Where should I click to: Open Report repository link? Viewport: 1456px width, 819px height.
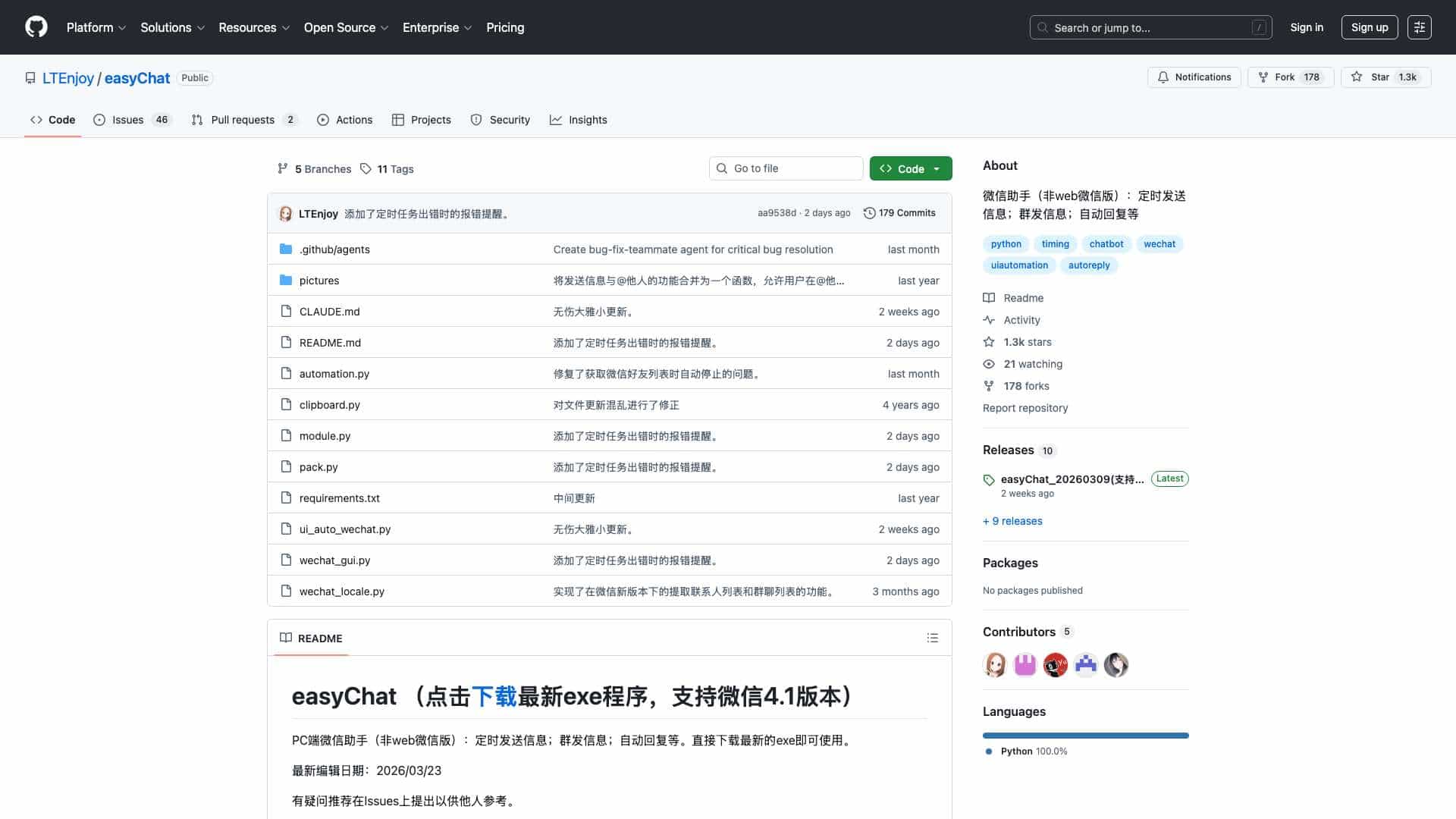1025,408
